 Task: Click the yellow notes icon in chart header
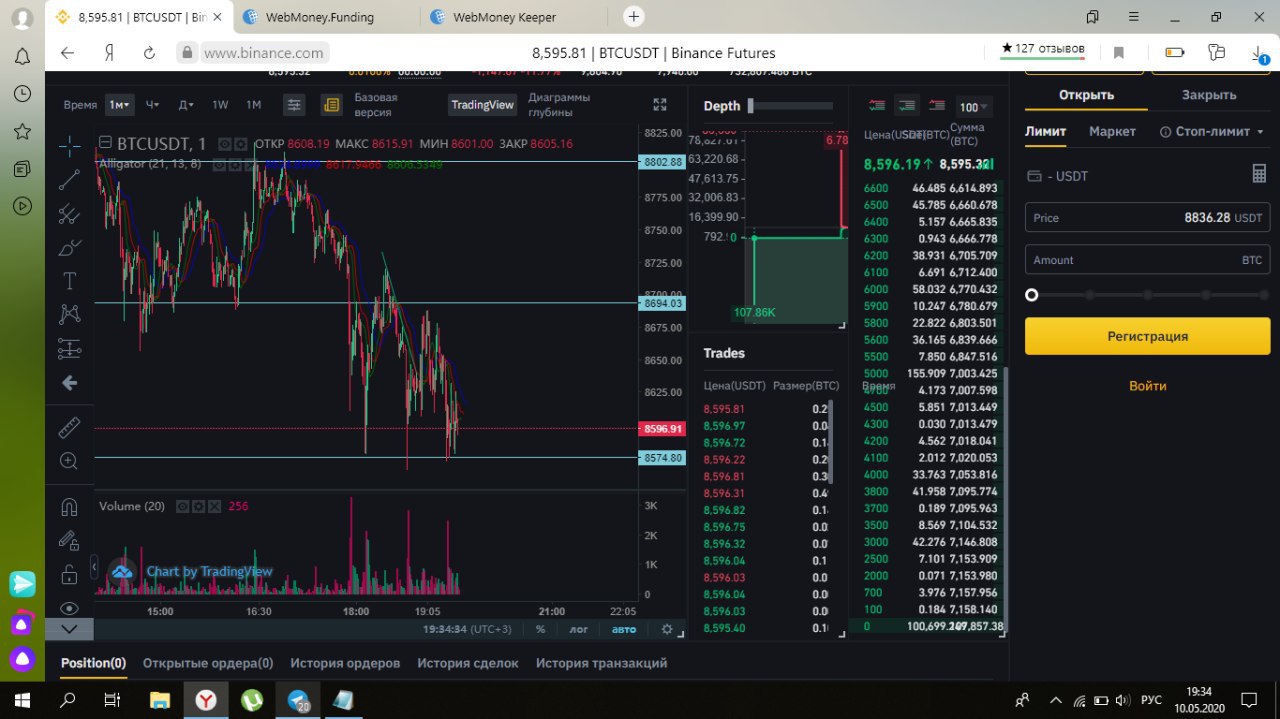click(x=331, y=105)
